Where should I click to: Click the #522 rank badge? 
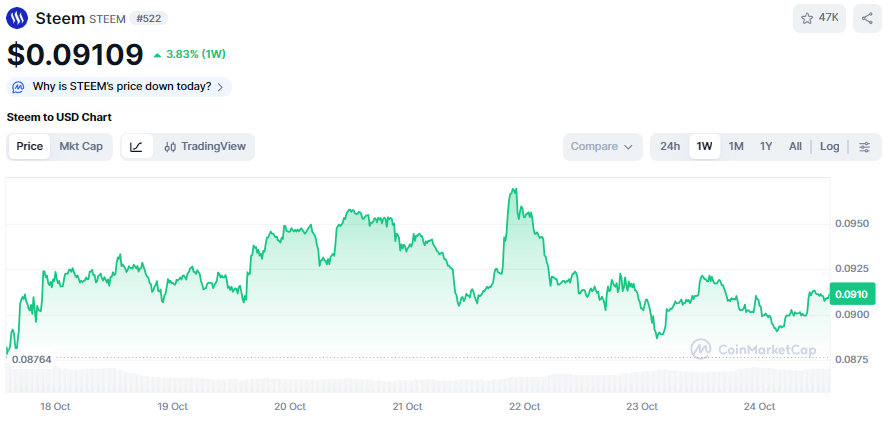click(149, 18)
